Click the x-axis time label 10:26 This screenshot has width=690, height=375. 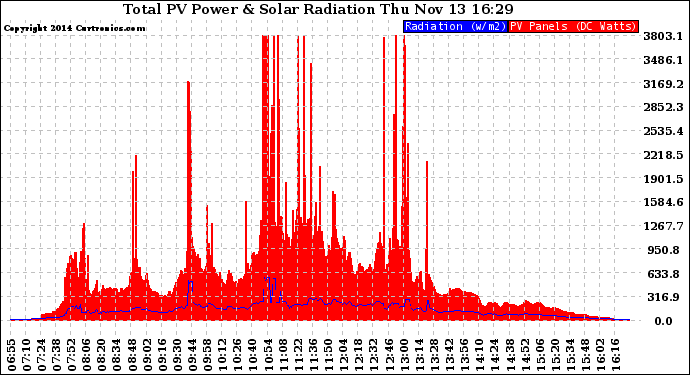[x=238, y=356]
